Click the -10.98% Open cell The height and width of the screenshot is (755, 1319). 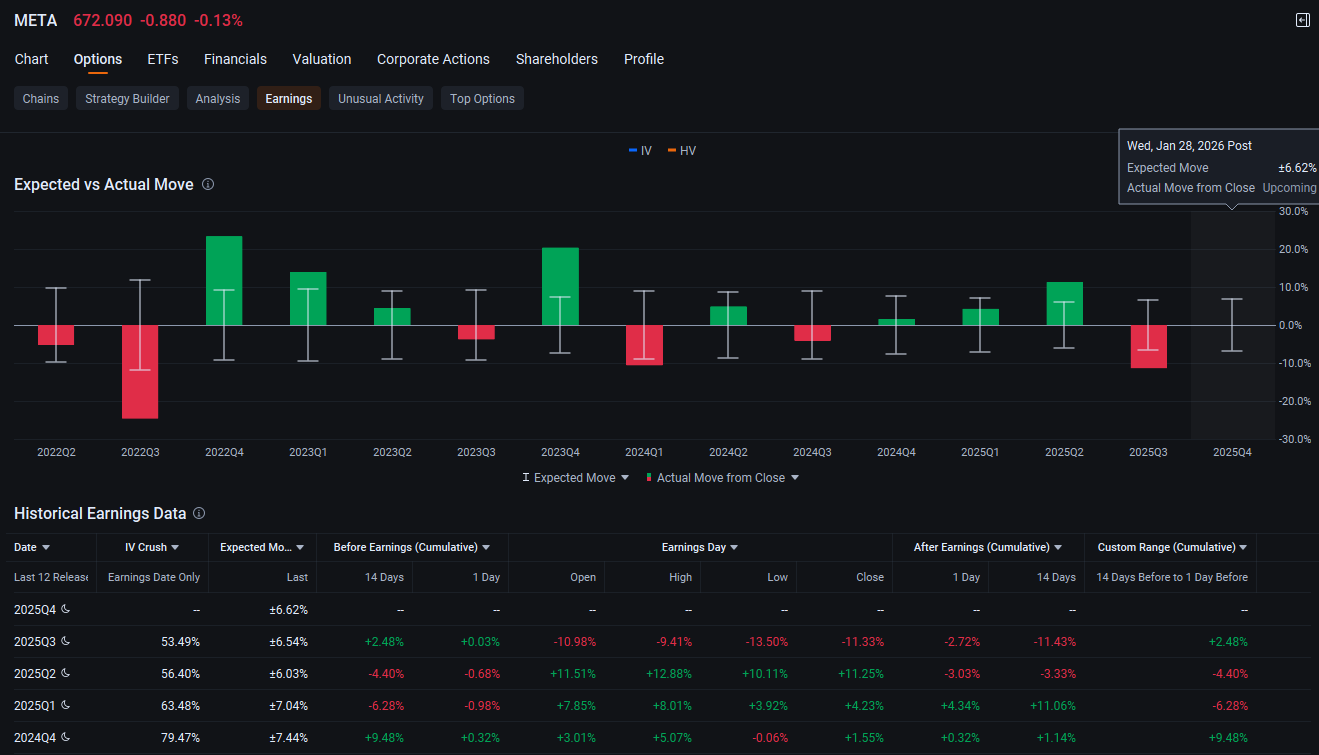click(x=573, y=641)
